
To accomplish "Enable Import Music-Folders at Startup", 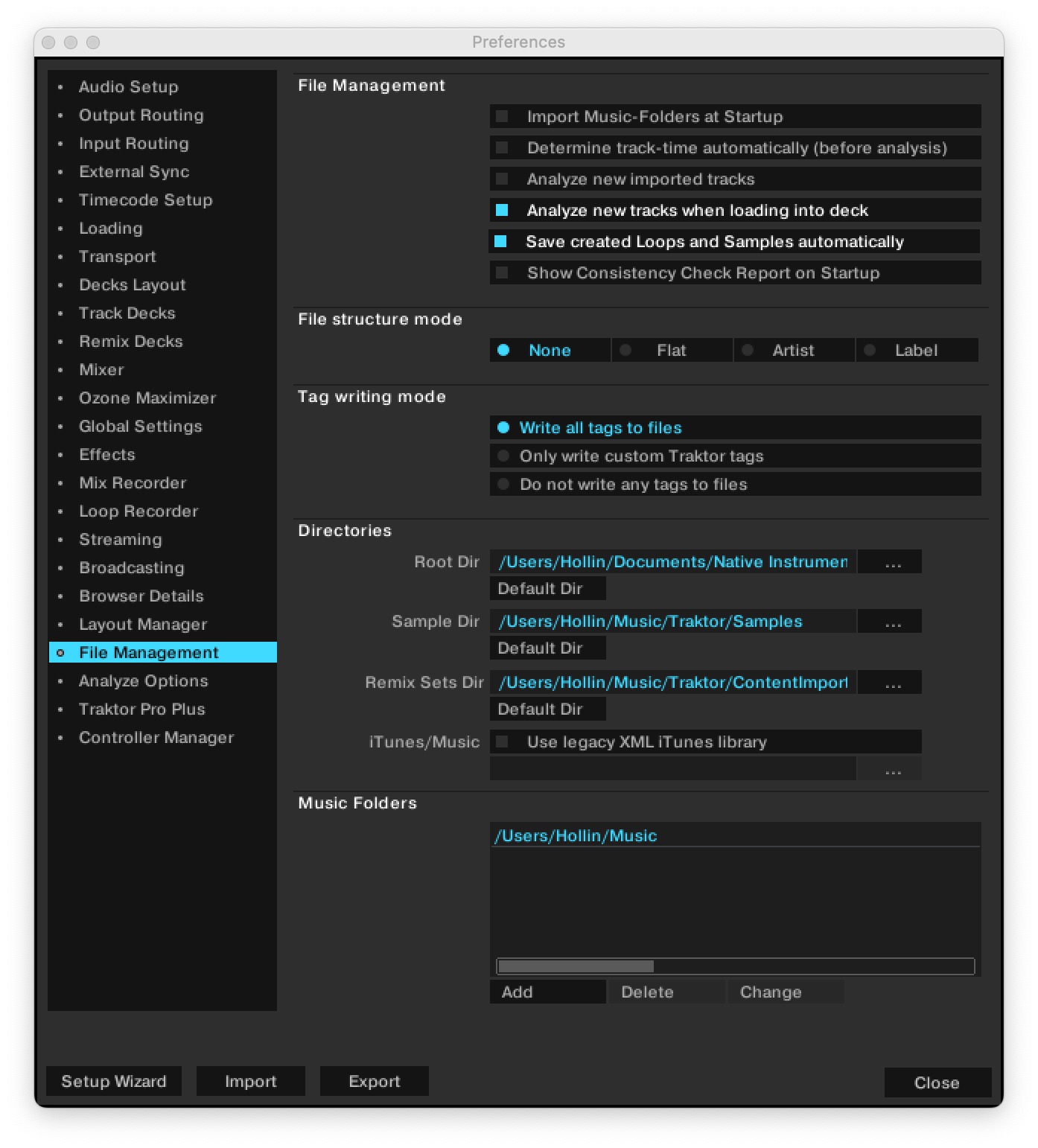I will click(503, 117).
